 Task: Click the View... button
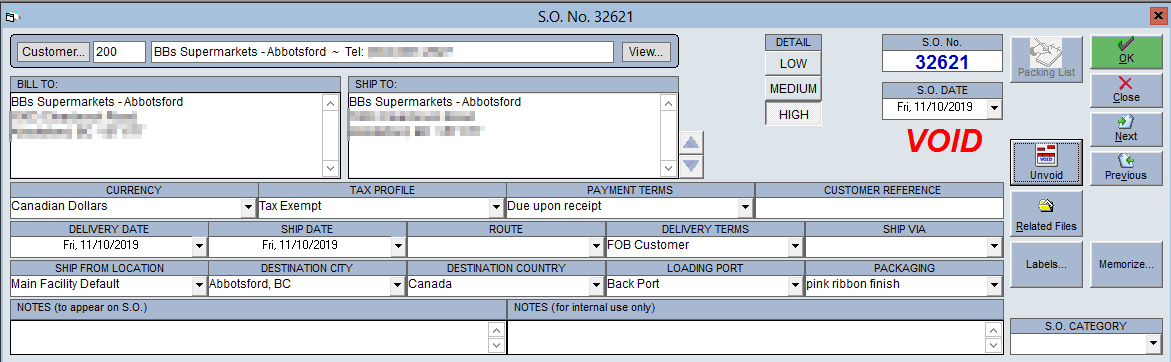[x=646, y=52]
